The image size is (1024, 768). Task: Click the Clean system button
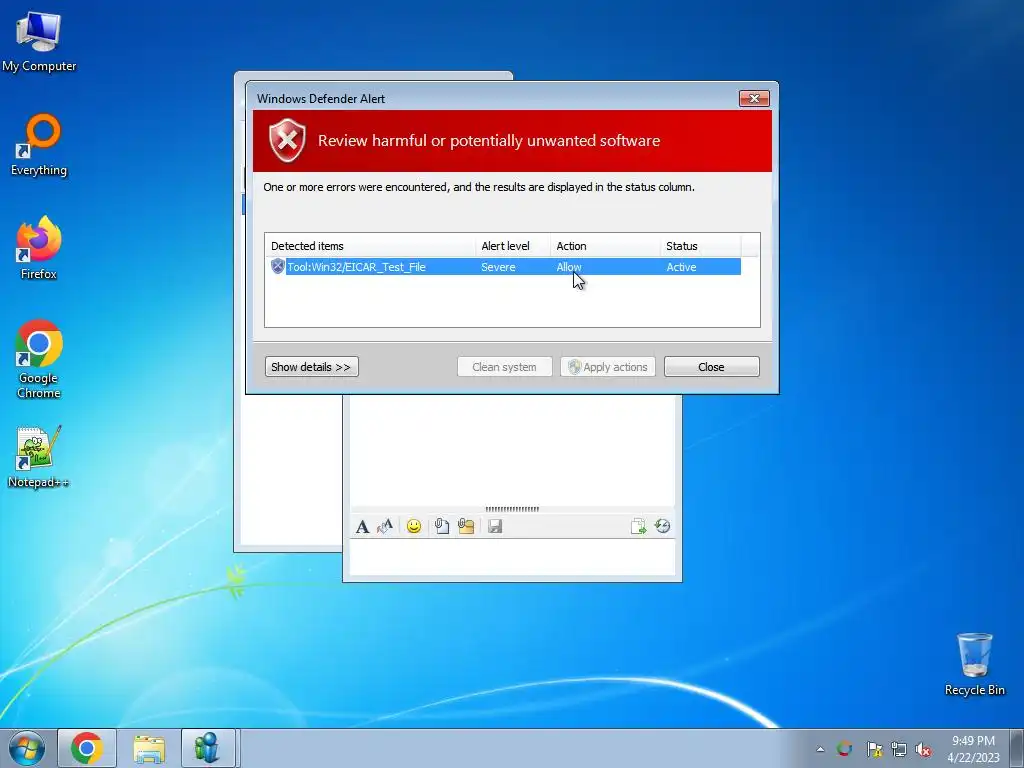point(504,367)
